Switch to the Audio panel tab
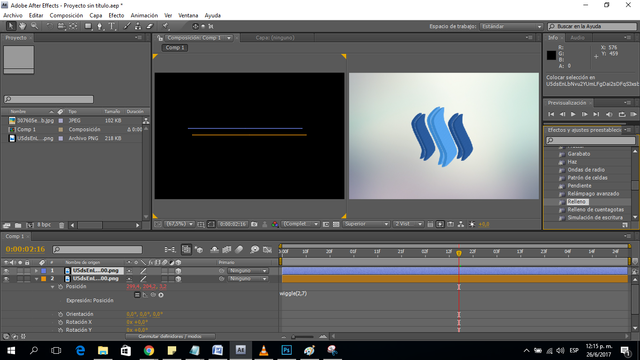This screenshot has width=640, height=360. 577,38
